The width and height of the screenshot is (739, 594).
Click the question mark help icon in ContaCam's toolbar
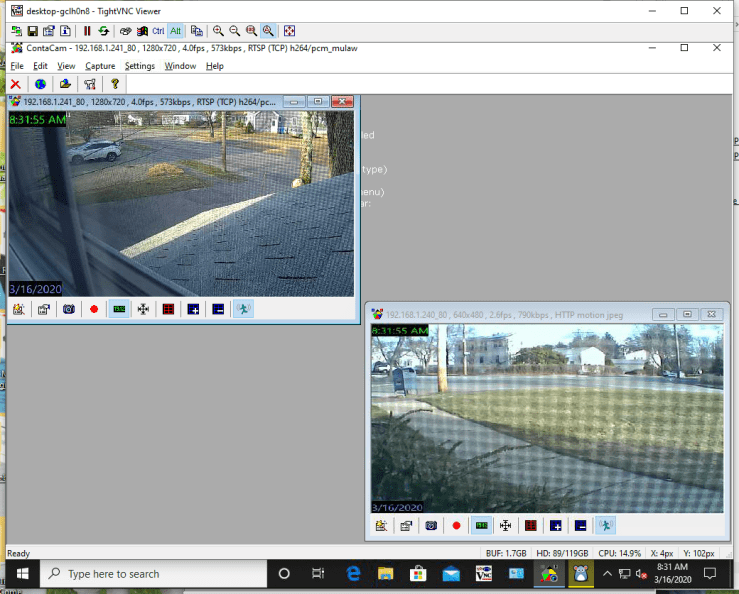click(x=115, y=85)
